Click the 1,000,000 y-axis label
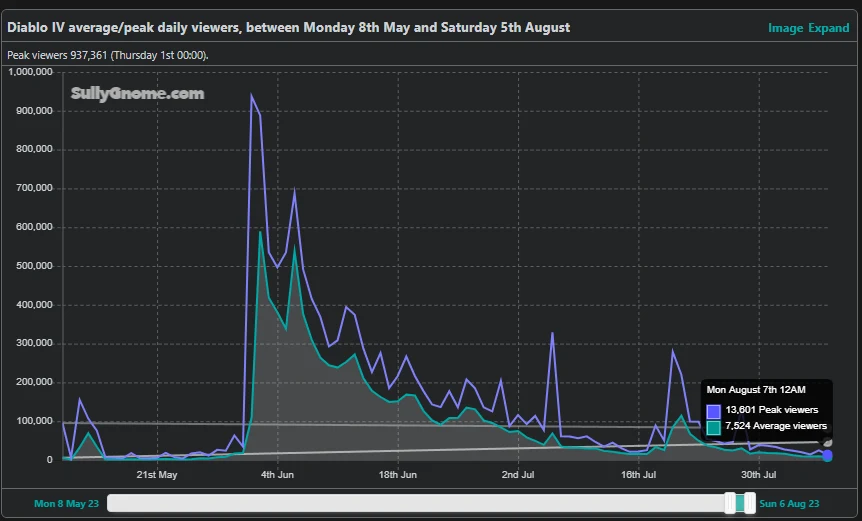The image size is (862, 521). click(30, 72)
